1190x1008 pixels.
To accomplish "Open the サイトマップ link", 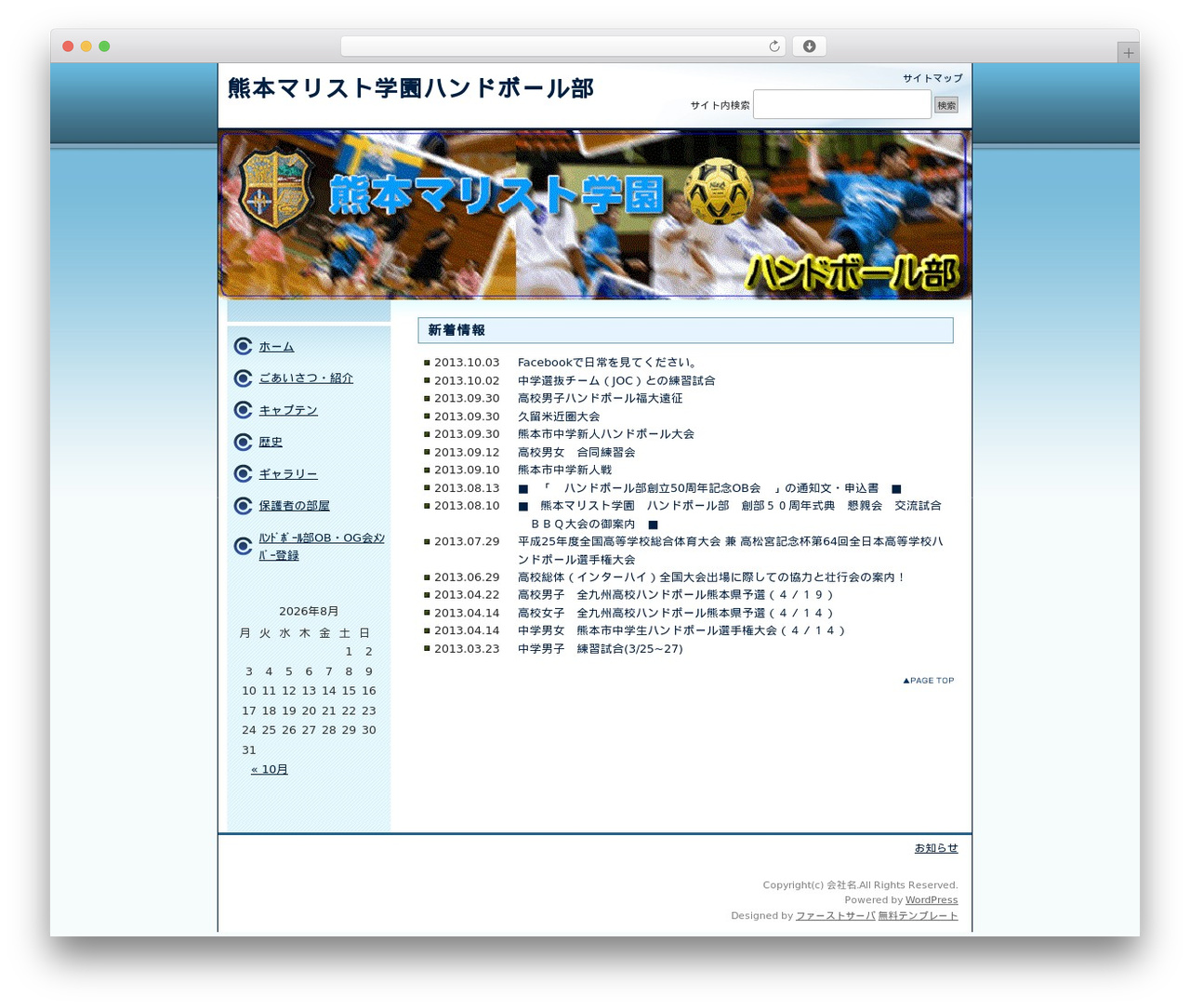I will 932,78.
